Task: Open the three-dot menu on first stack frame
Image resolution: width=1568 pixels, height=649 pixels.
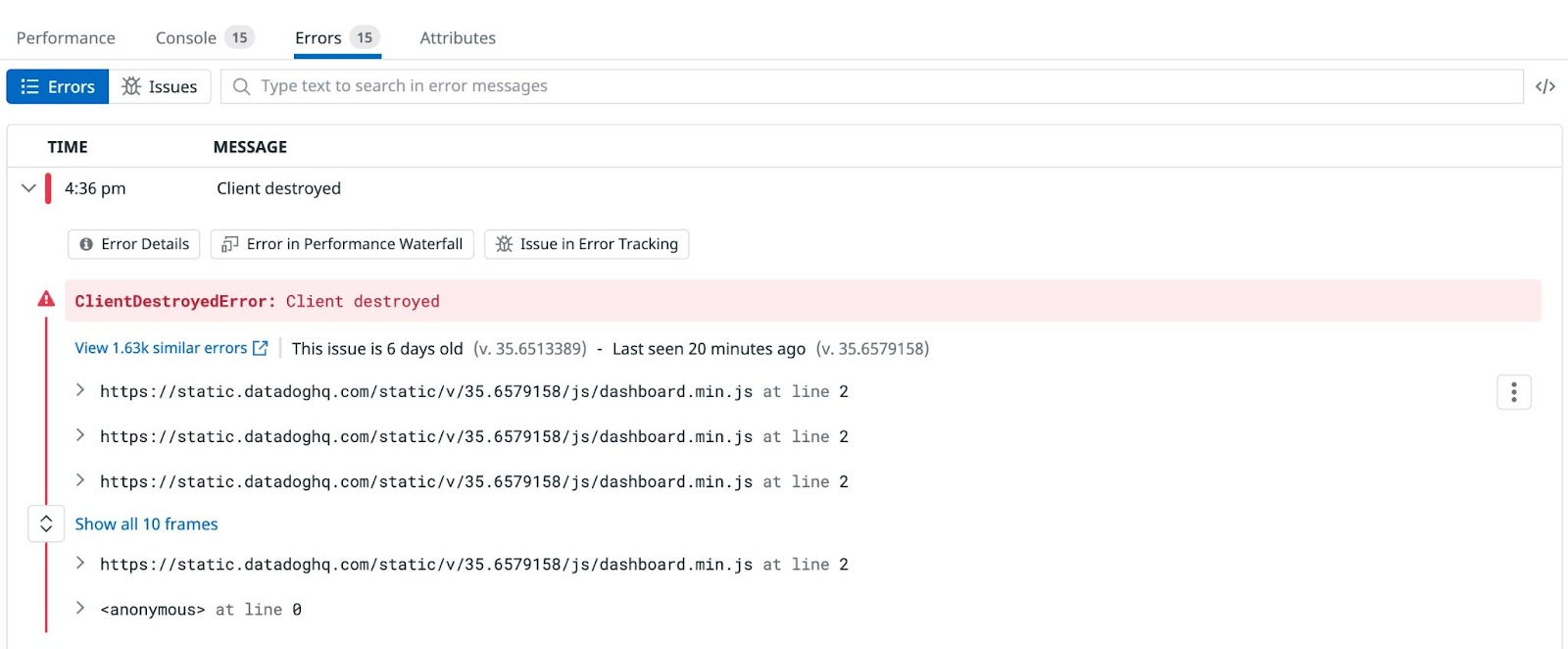Action: [x=1513, y=392]
